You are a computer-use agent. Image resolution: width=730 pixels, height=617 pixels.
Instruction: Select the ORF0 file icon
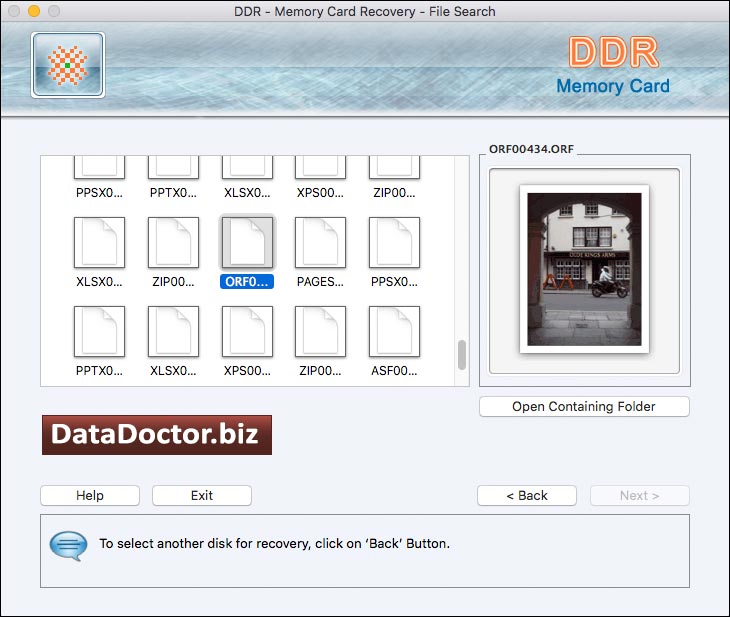(x=247, y=243)
